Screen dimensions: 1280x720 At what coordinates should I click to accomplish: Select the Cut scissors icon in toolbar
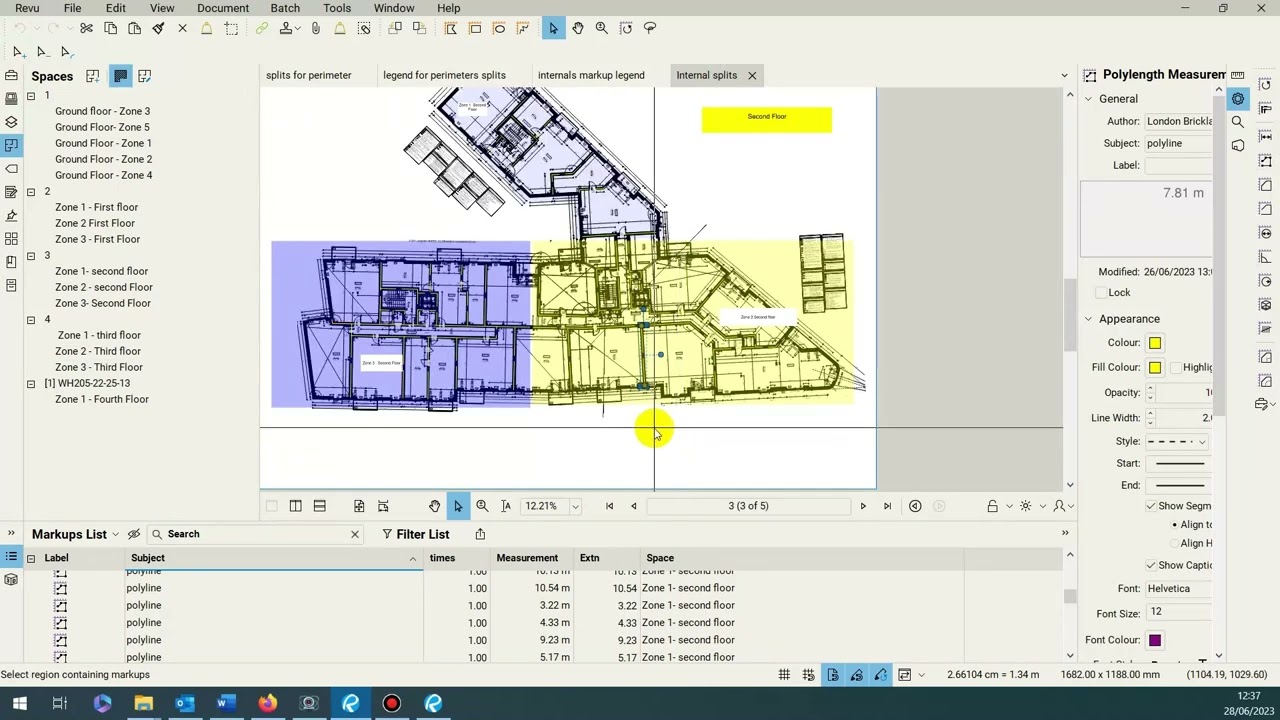[x=86, y=29]
